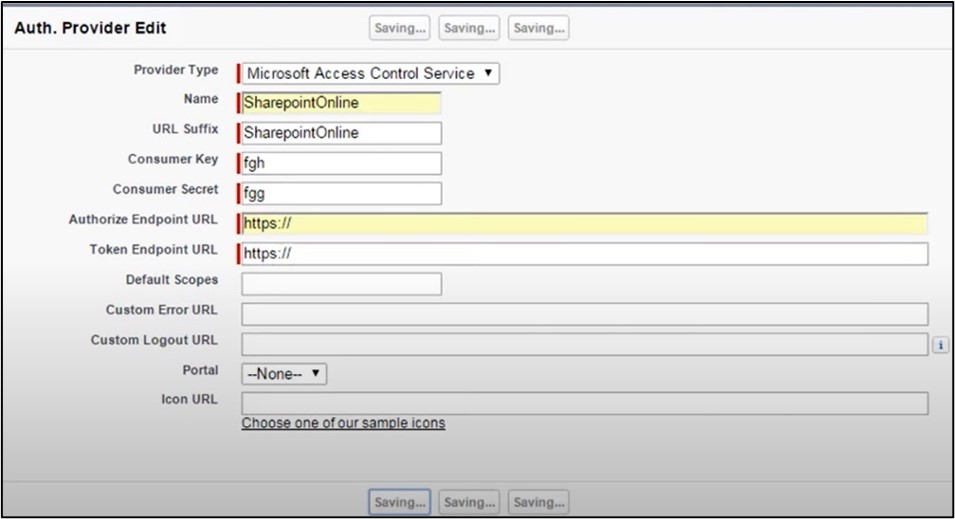This screenshot has width=955, height=519.
Task: Click the Name input field
Action: point(341,103)
